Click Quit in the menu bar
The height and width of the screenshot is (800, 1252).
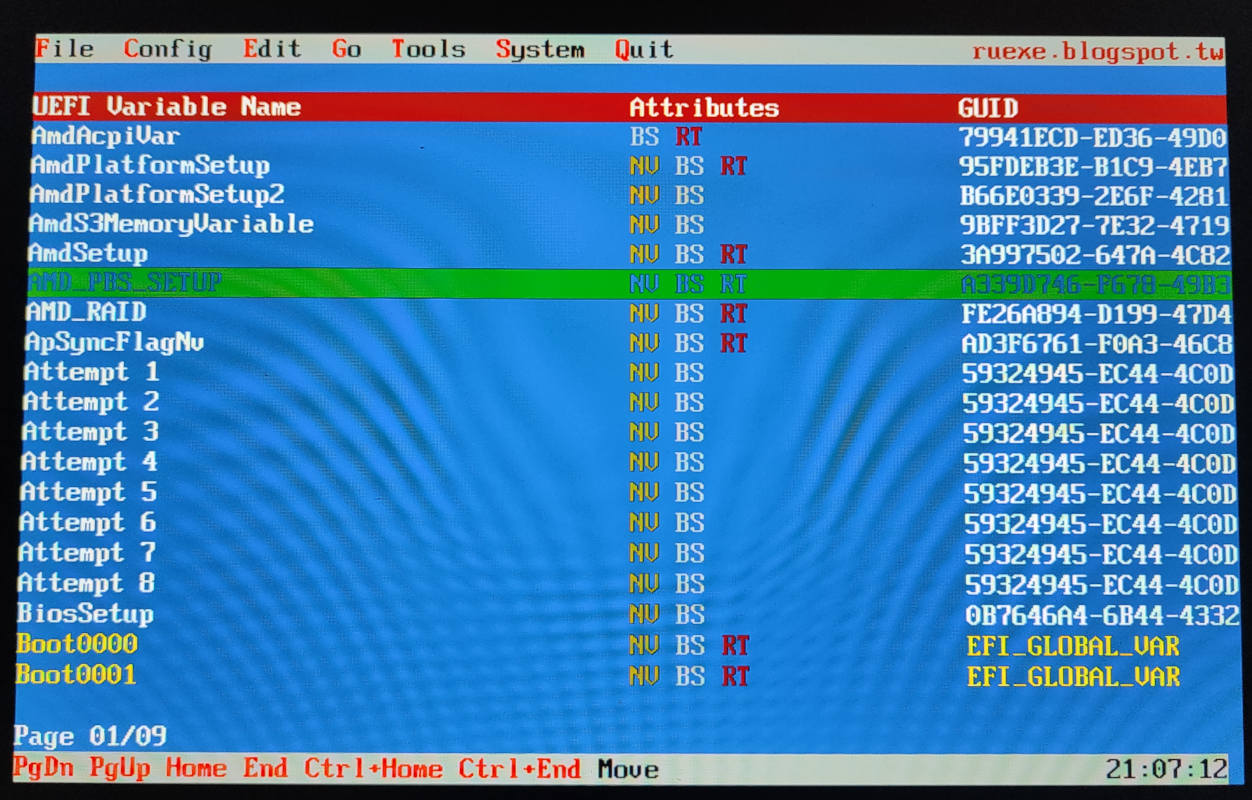pos(644,50)
